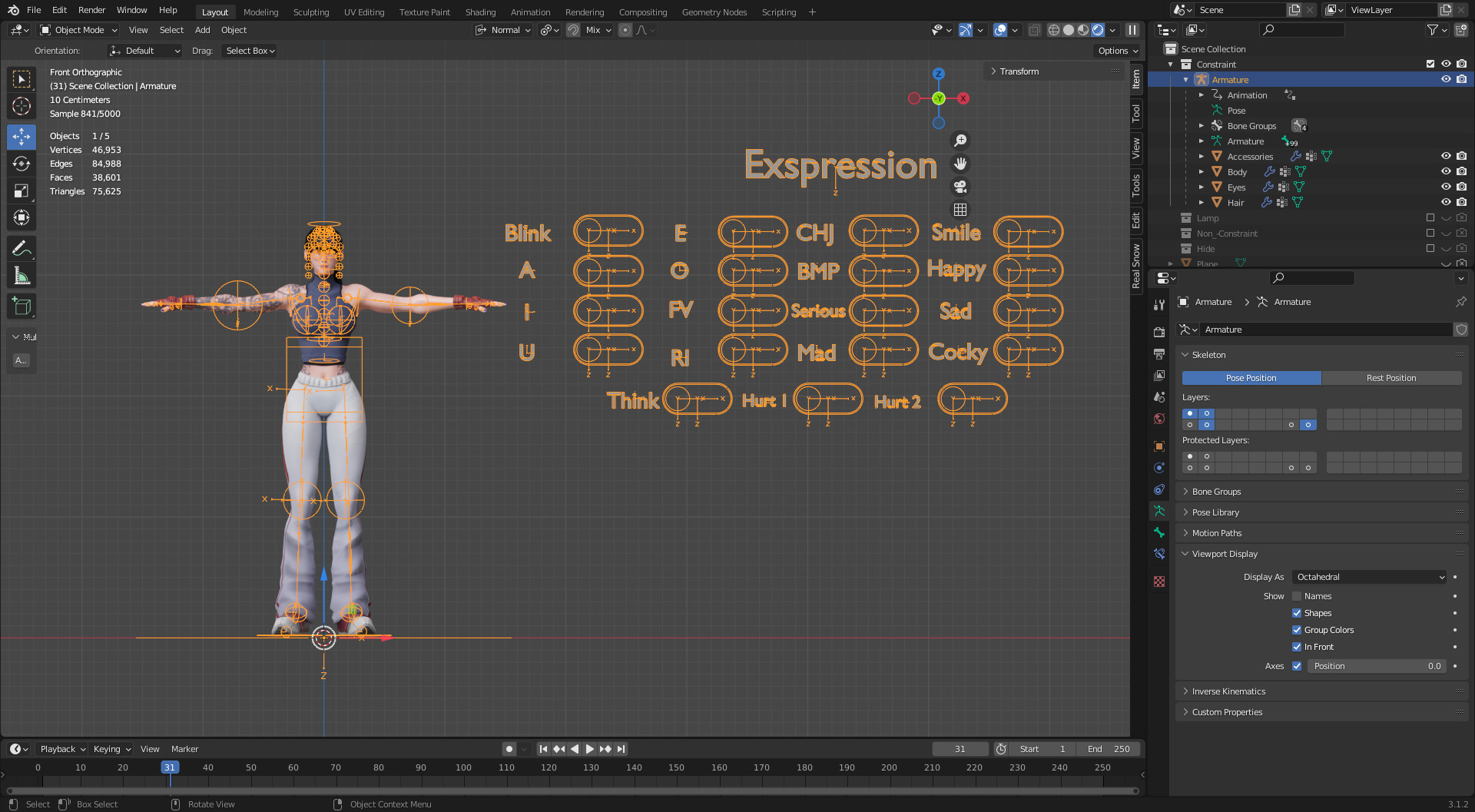
Task: Jump to the start frame
Action: [x=543, y=749]
